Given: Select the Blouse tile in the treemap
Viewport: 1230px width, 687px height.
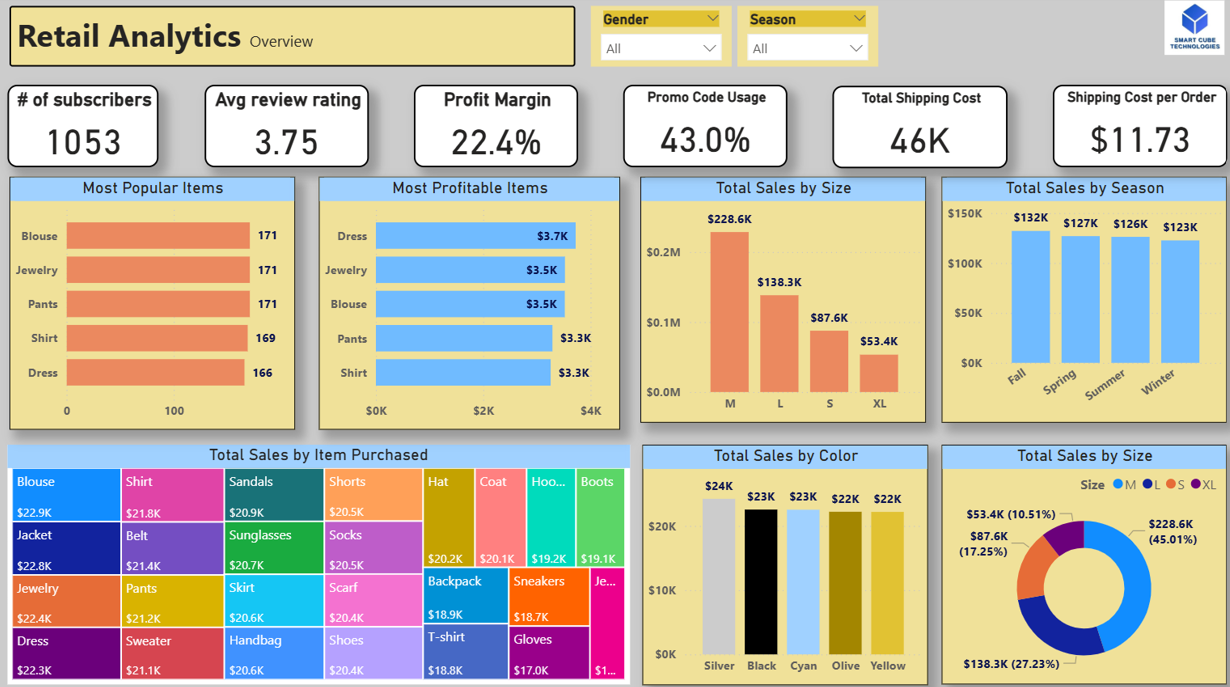Looking at the screenshot, I should 66,495.
